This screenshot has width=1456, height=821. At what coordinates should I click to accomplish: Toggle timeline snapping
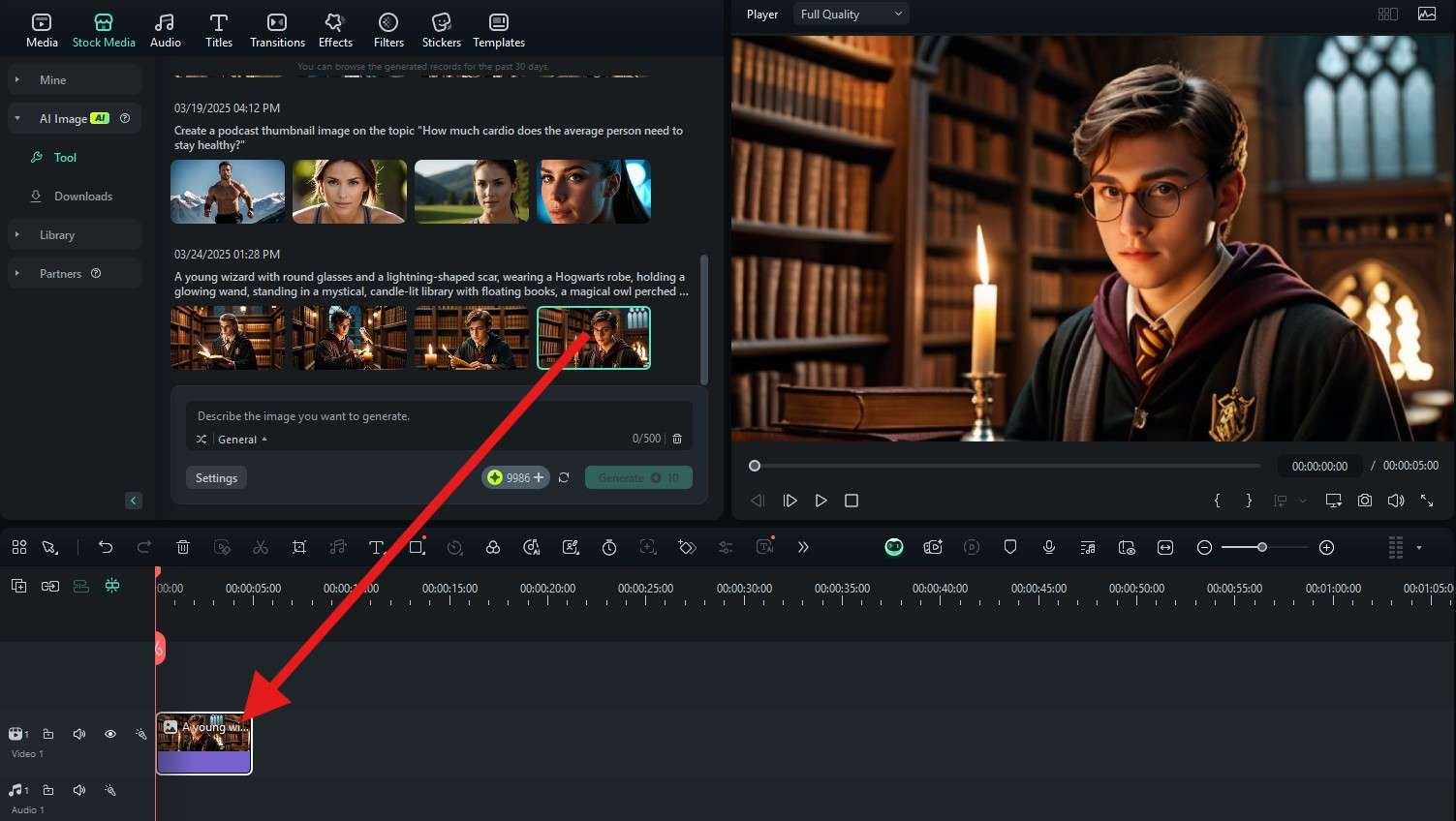click(112, 586)
